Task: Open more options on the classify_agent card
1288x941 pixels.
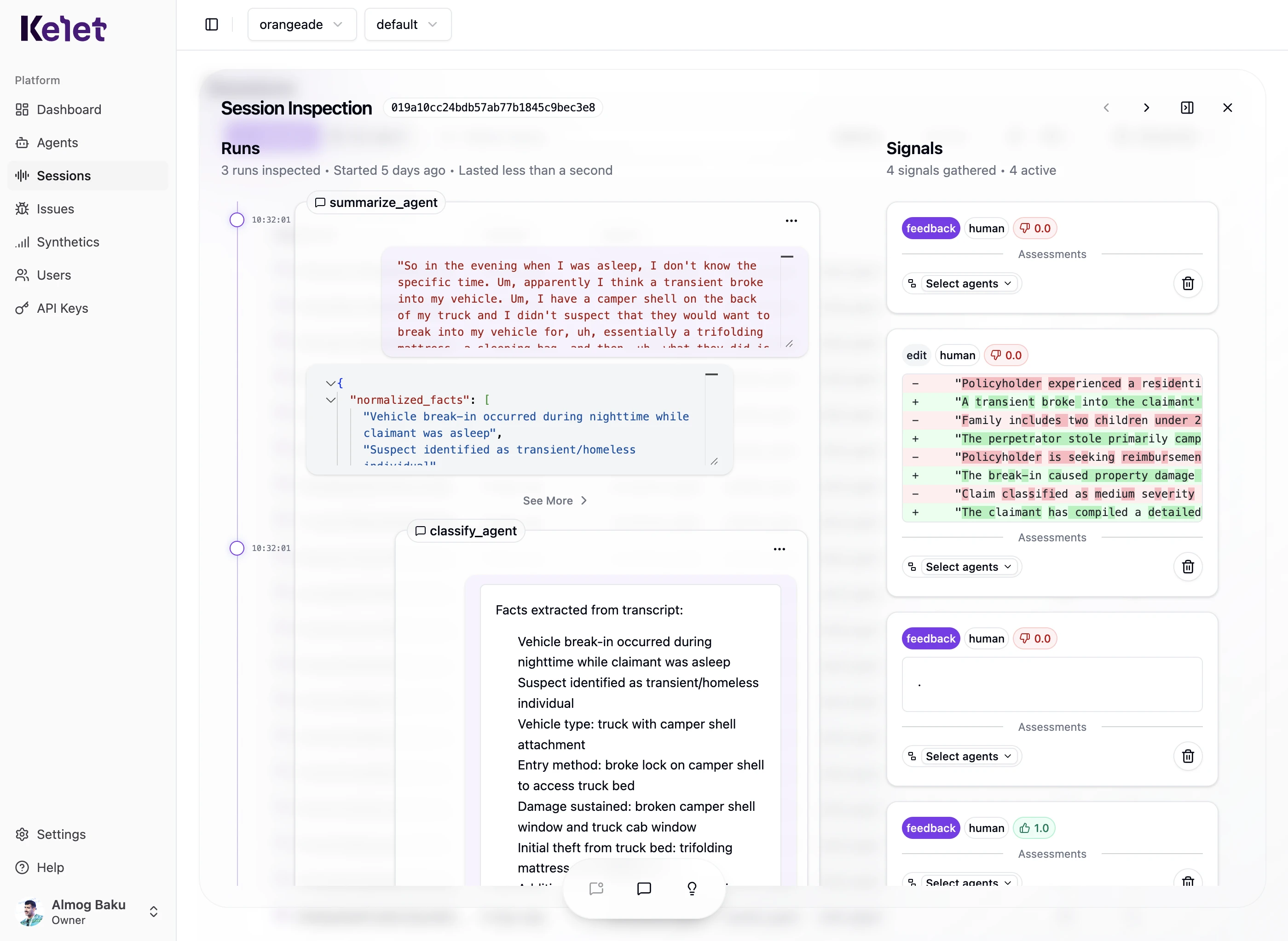Action: tap(780, 549)
